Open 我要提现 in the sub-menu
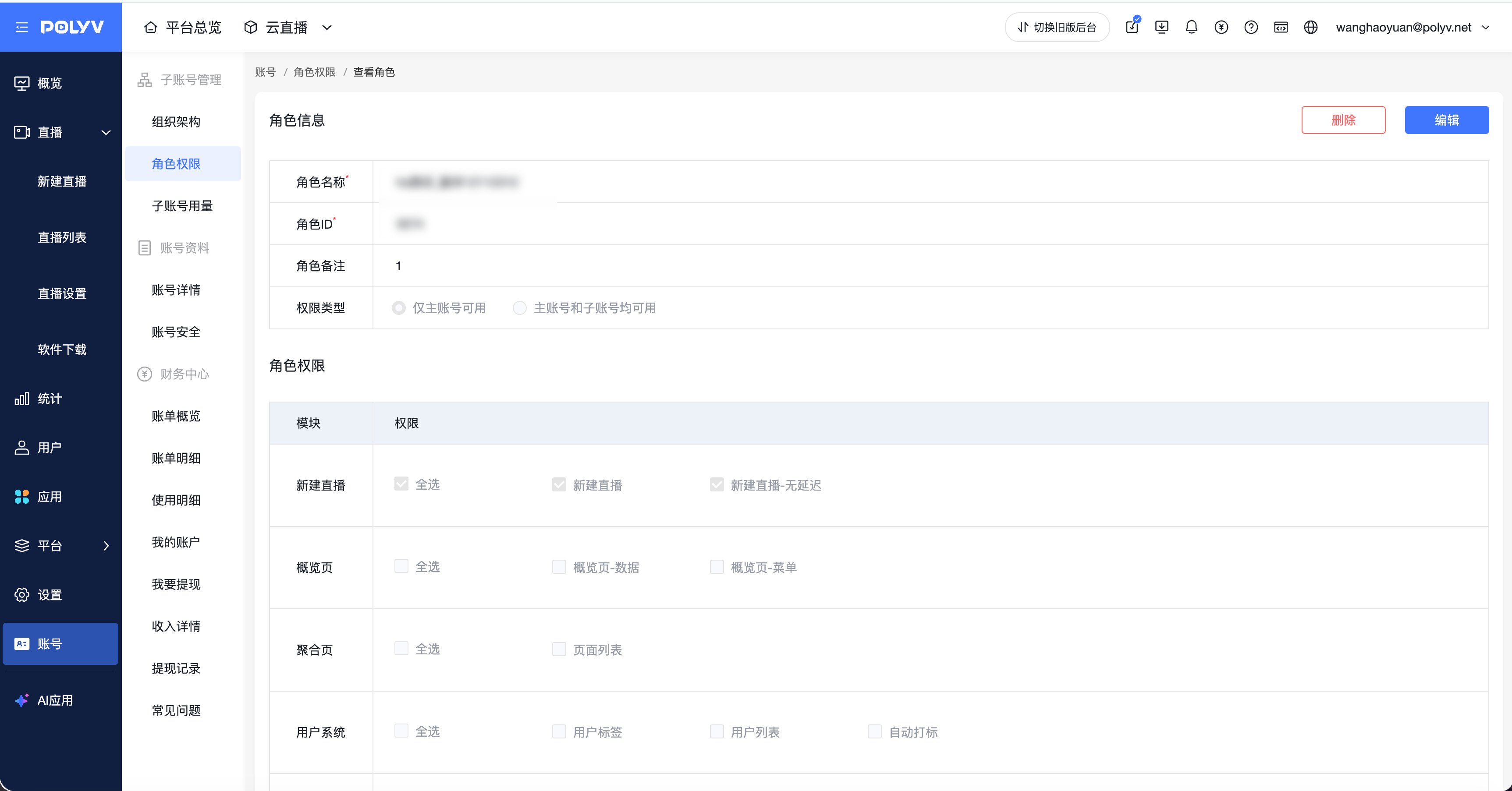1512x791 pixels. (x=176, y=584)
